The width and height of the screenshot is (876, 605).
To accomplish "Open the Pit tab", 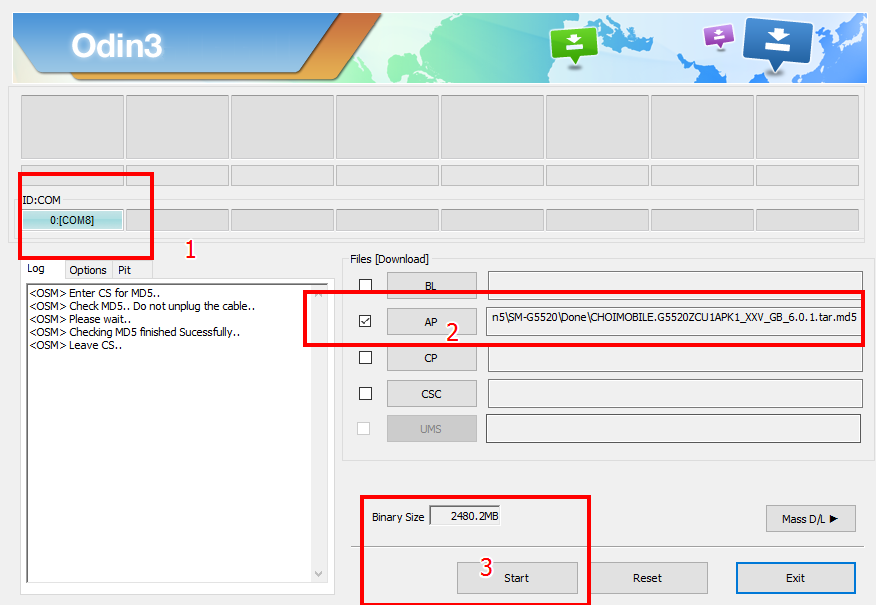I will pyautogui.click(x=124, y=270).
